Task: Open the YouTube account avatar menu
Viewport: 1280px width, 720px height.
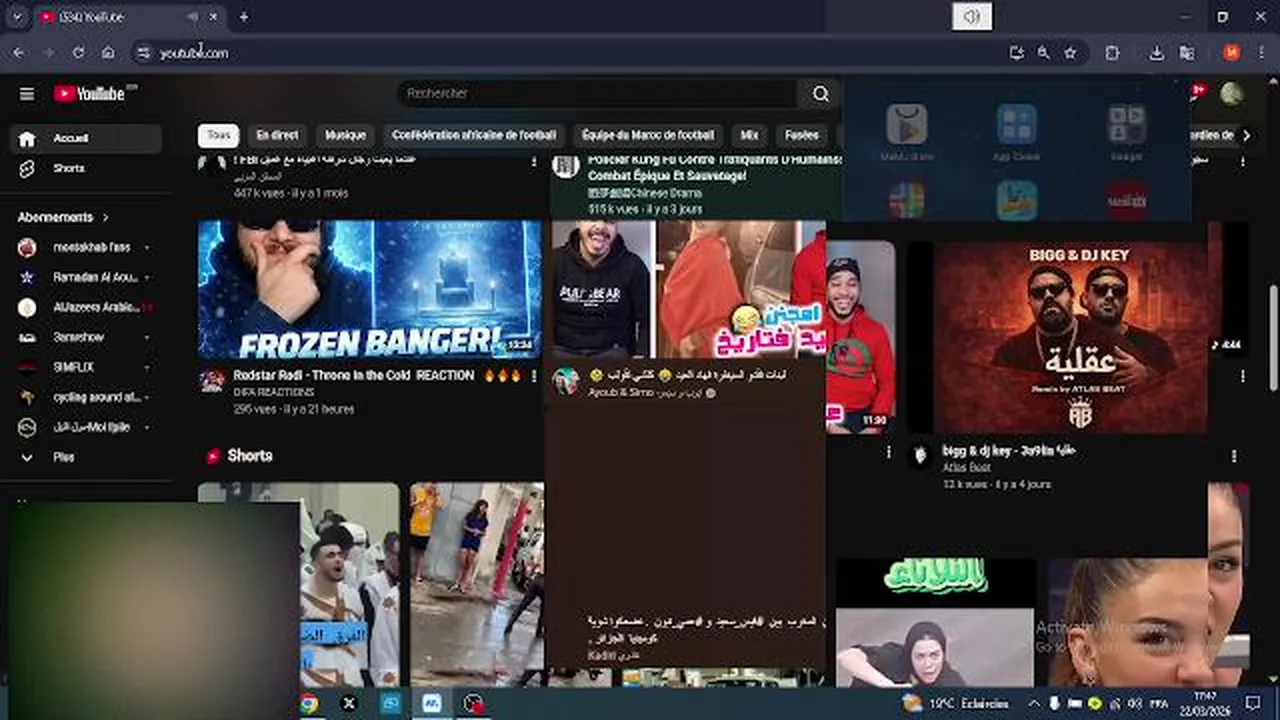Action: coord(1232,94)
